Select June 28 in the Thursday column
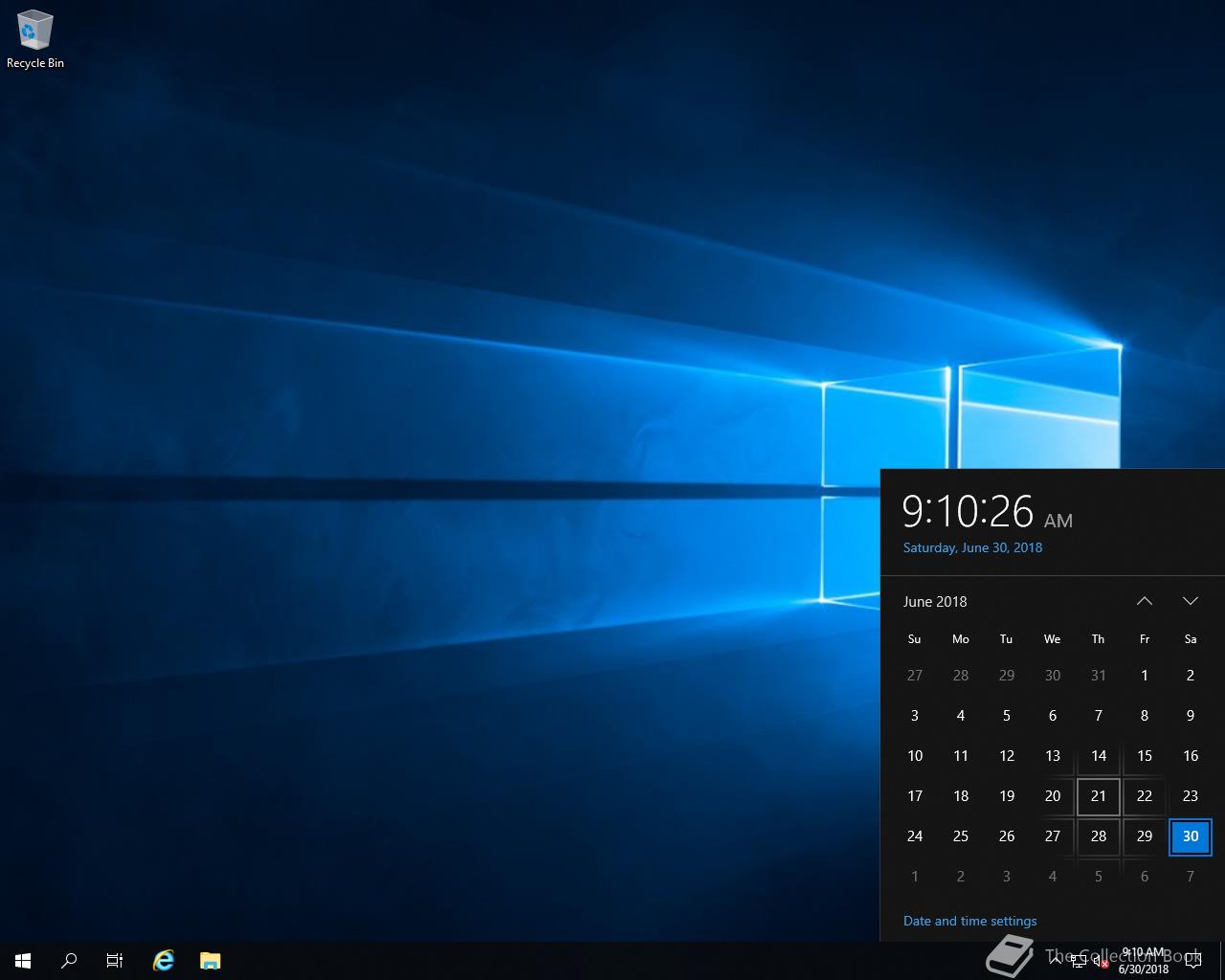This screenshot has width=1225, height=980. pos(1099,836)
